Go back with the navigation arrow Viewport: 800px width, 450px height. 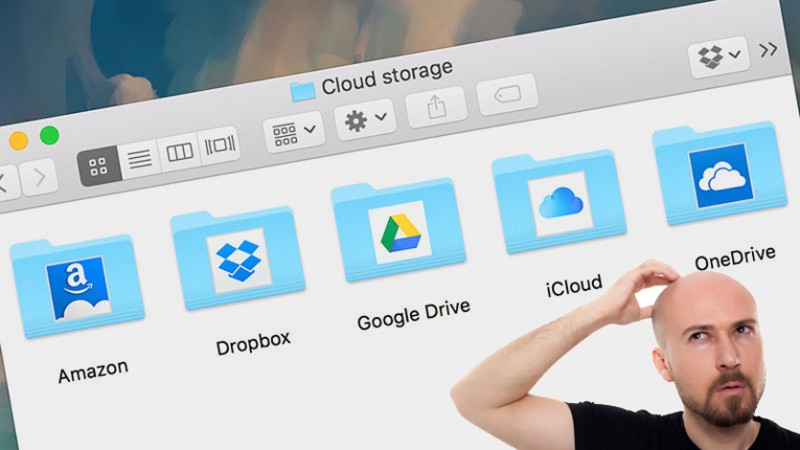click(6, 182)
